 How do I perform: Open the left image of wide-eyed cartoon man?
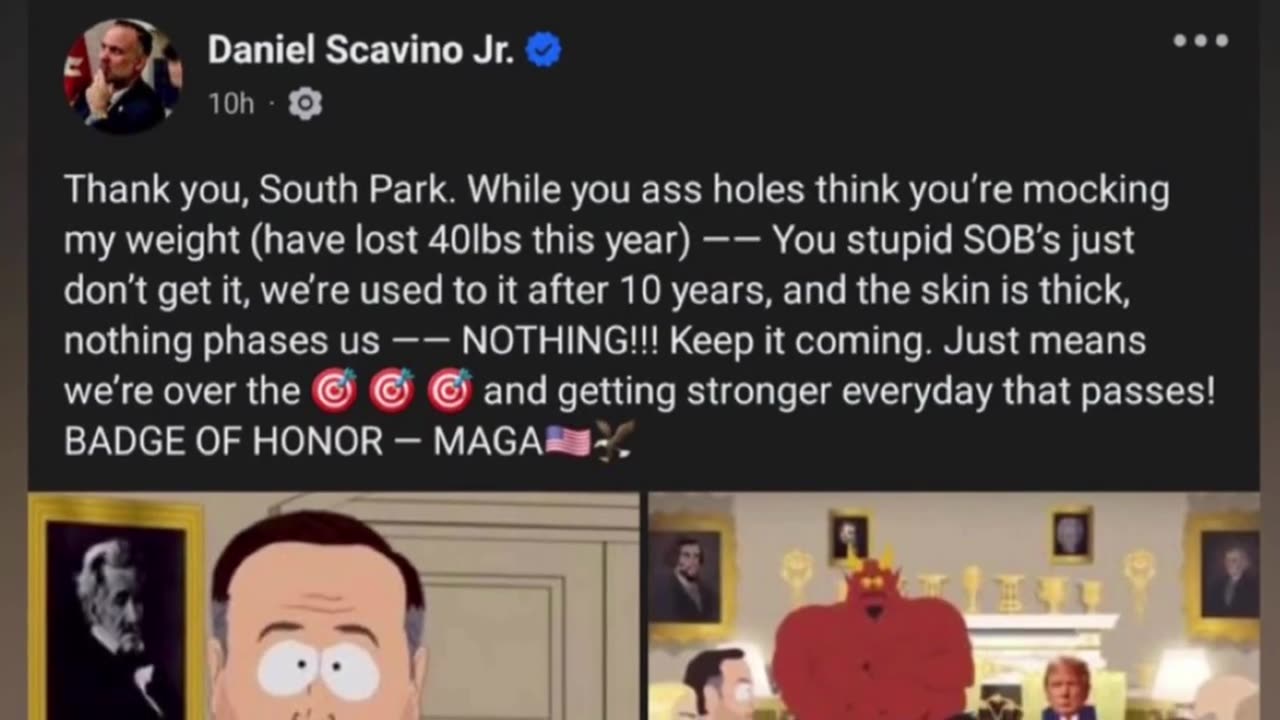(x=334, y=606)
